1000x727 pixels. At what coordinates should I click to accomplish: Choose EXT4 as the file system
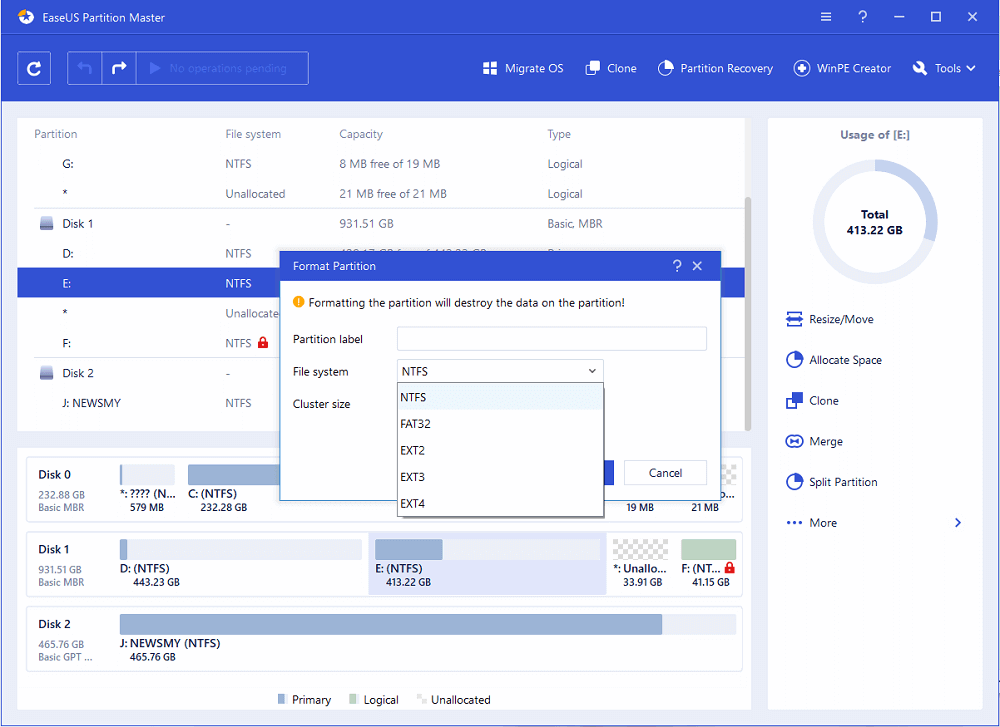click(415, 505)
